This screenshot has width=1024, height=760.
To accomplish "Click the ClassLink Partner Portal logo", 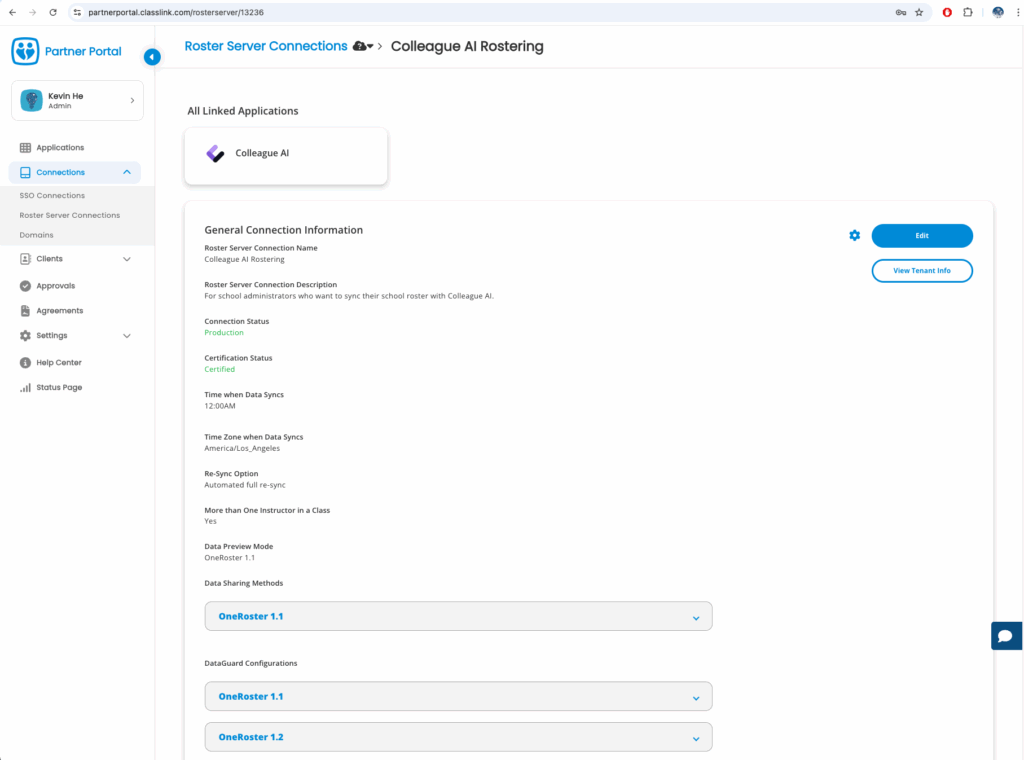I will 26,51.
